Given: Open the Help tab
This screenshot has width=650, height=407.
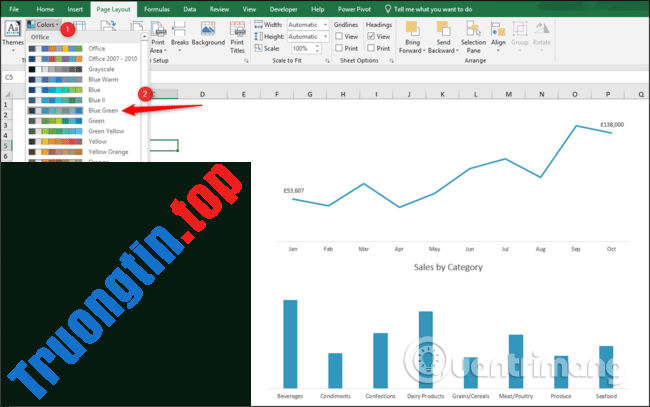Looking at the screenshot, I should tap(318, 9).
